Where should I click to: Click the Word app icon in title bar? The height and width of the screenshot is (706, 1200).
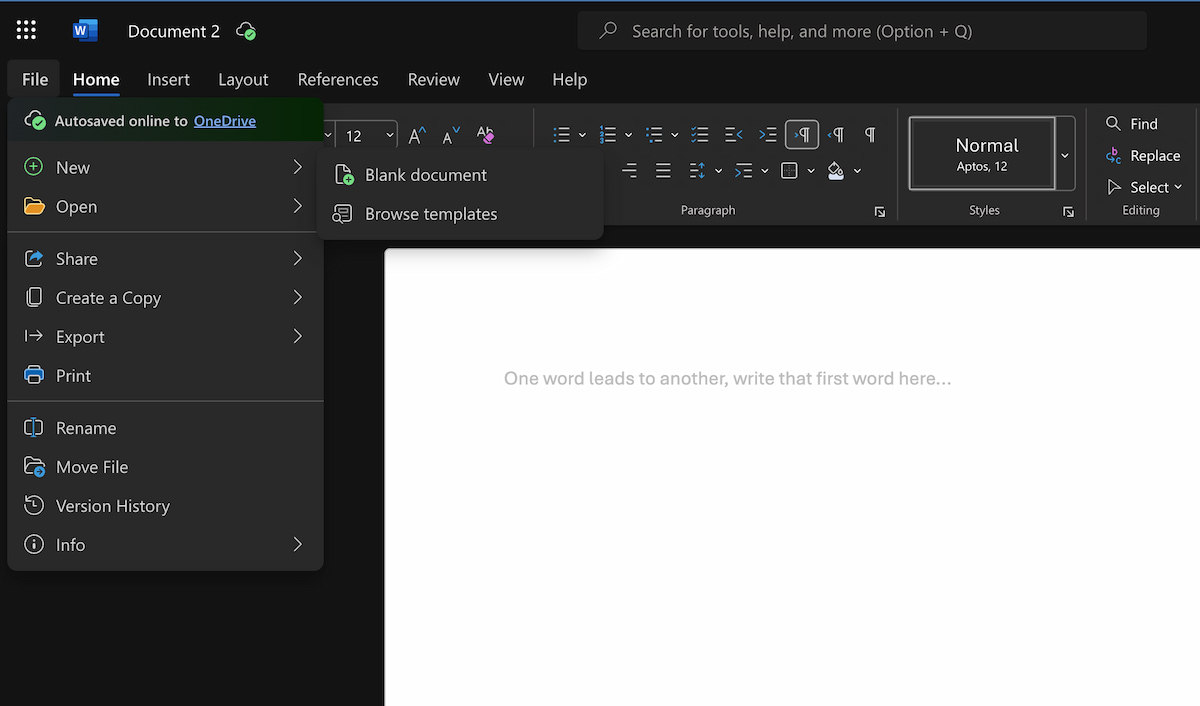[86, 29]
